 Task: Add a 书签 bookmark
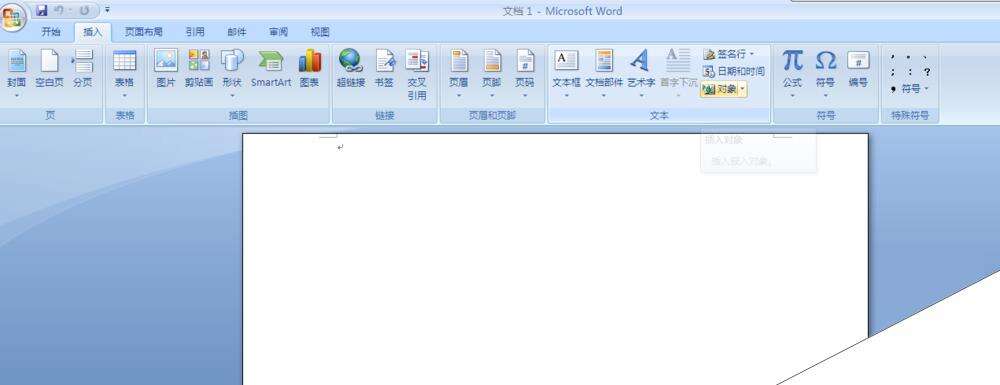click(385, 69)
